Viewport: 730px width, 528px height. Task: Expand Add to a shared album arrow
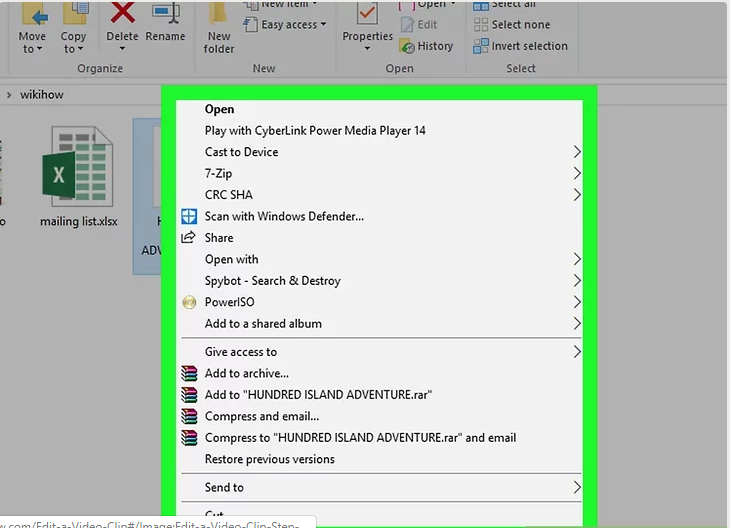(577, 324)
